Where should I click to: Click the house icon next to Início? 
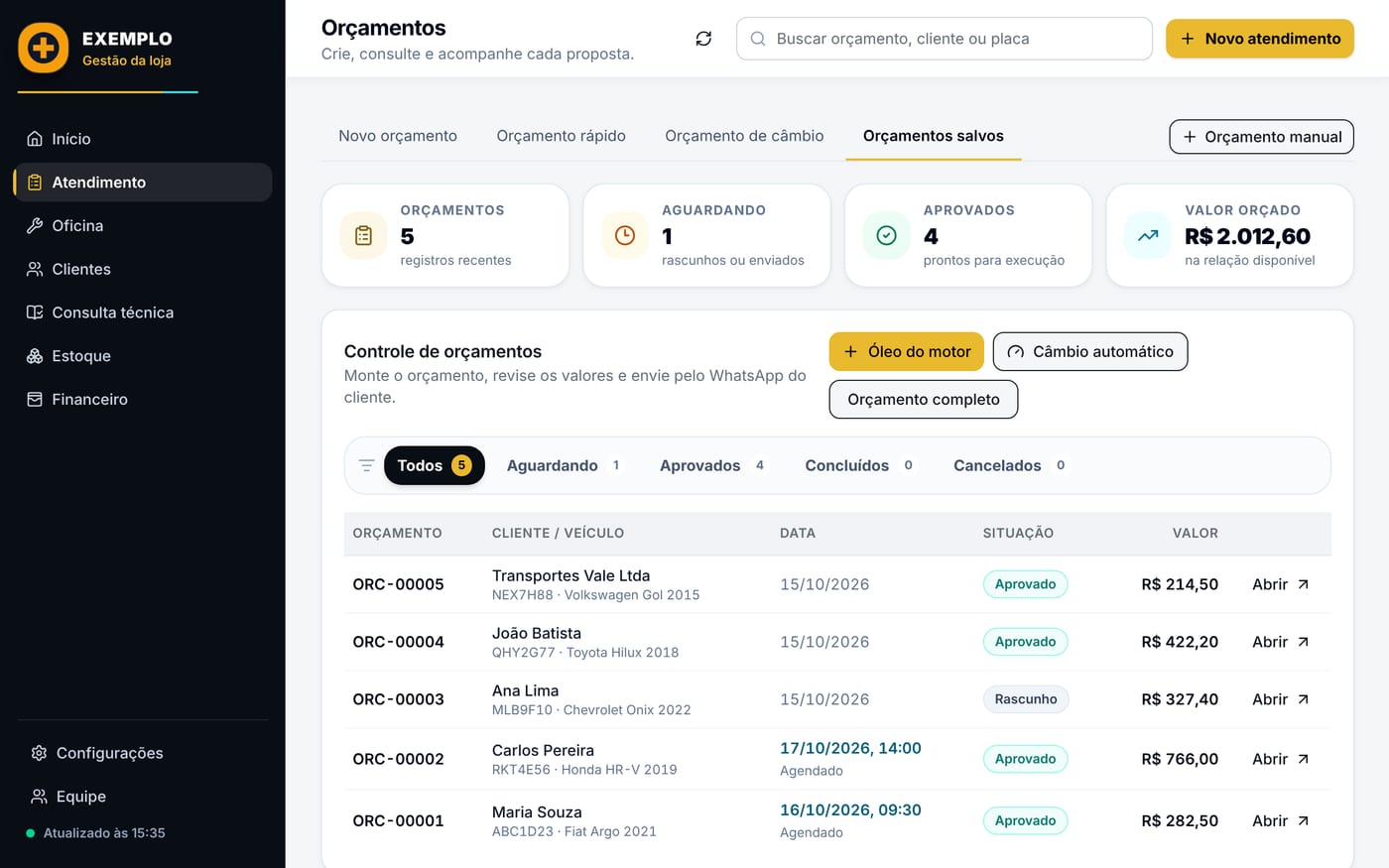pos(35,139)
